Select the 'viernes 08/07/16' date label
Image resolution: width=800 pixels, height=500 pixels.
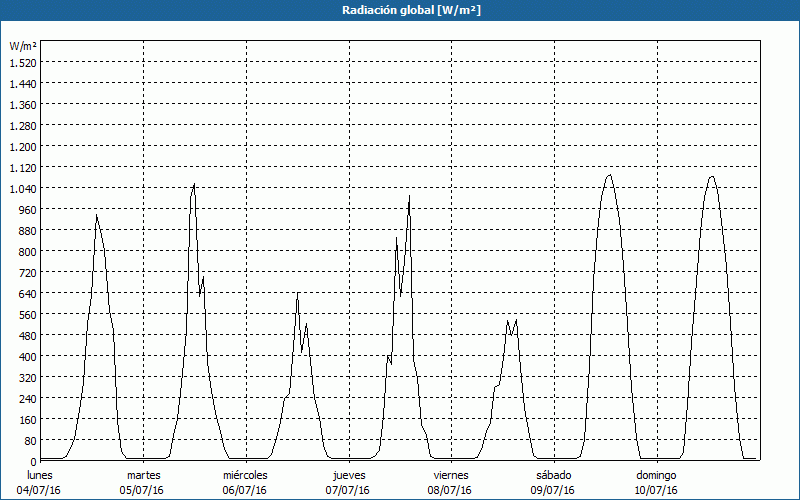[x=451, y=482]
